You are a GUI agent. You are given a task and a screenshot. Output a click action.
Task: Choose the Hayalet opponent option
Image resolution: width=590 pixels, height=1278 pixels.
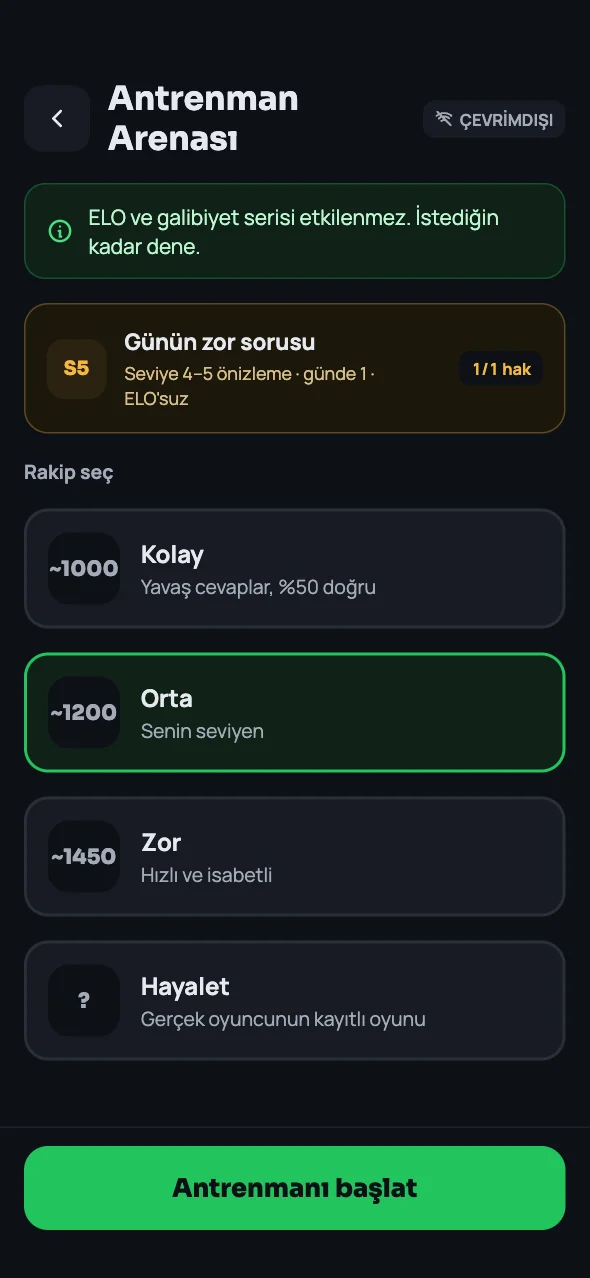(x=295, y=1000)
